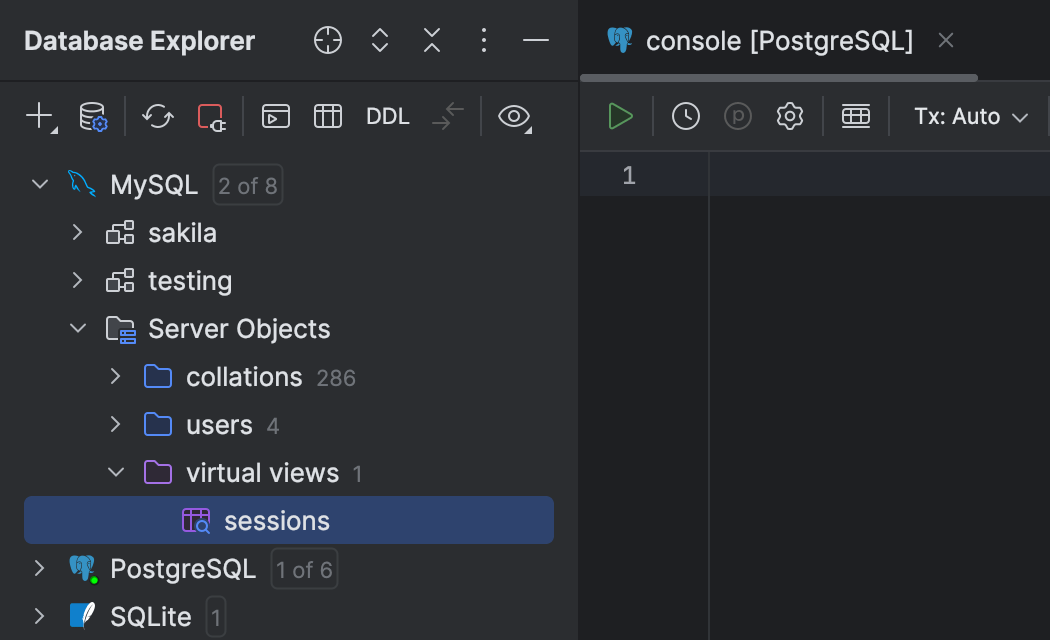Open the console settings gear
Image resolution: width=1050 pixels, height=640 pixels.
(x=789, y=115)
